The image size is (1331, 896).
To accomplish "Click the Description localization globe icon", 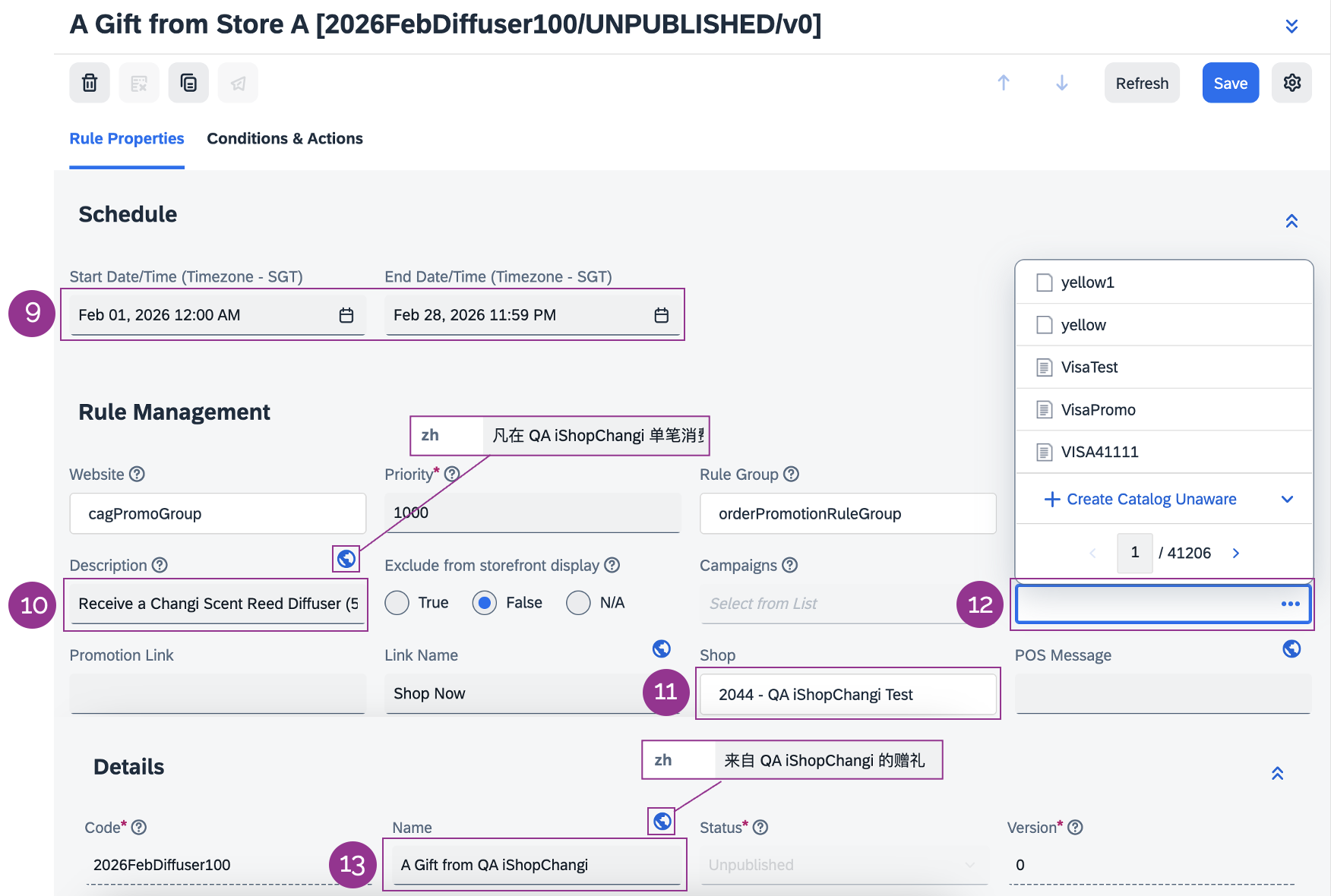I will [x=346, y=559].
